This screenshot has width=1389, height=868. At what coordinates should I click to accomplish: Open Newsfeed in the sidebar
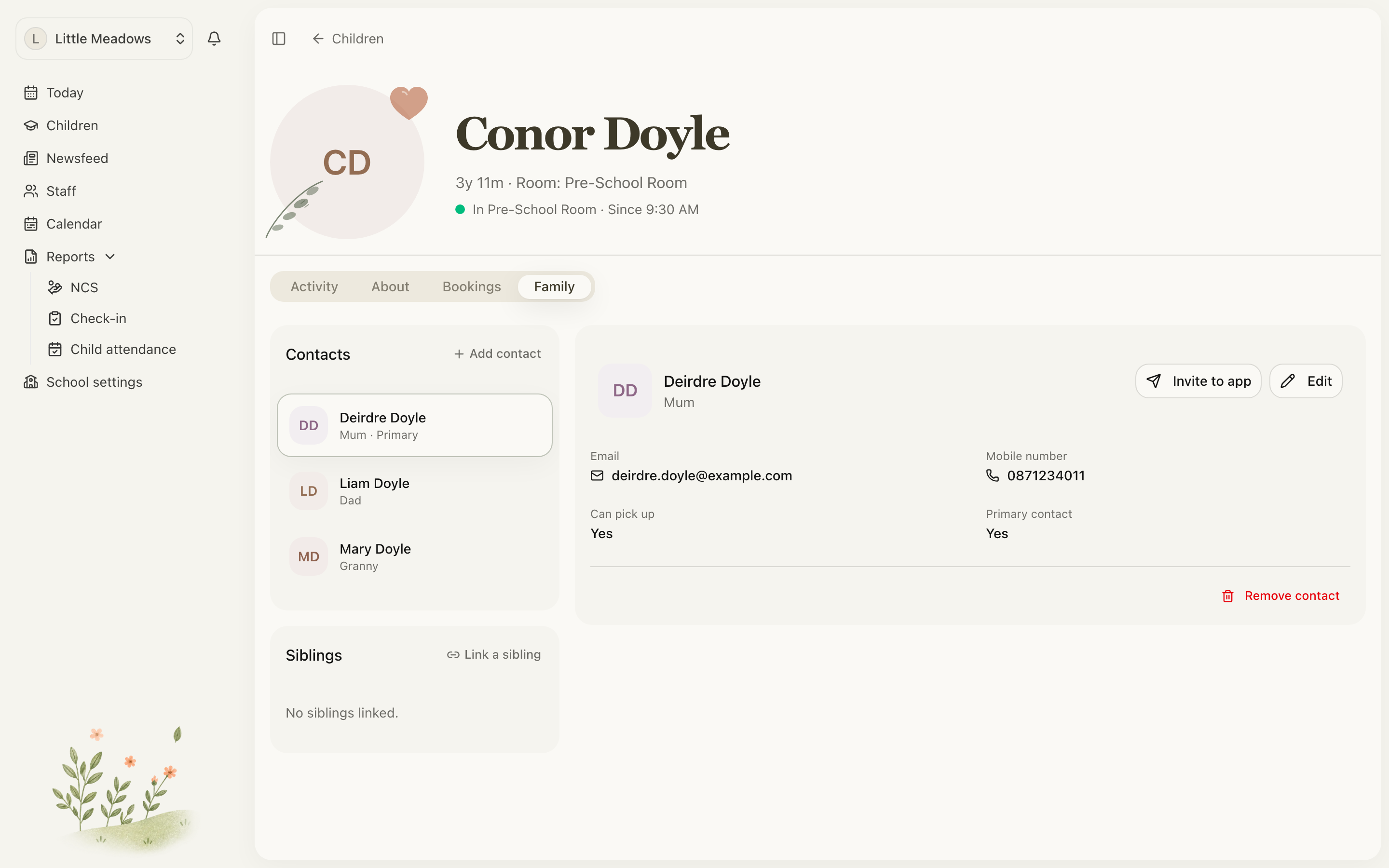click(x=77, y=158)
